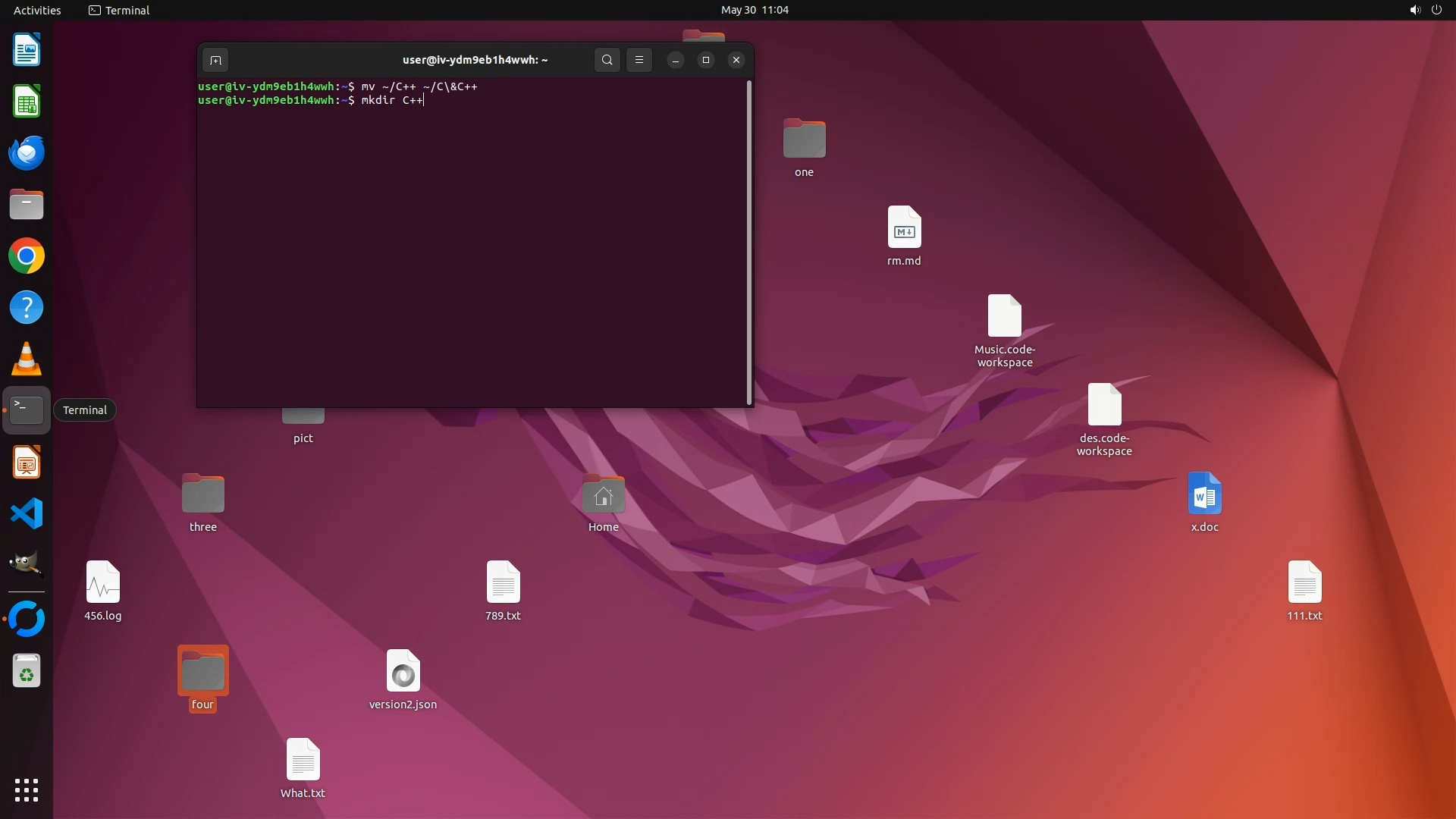The height and width of the screenshot is (819, 1456).
Task: Select the version2.json desktop file
Action: click(403, 672)
